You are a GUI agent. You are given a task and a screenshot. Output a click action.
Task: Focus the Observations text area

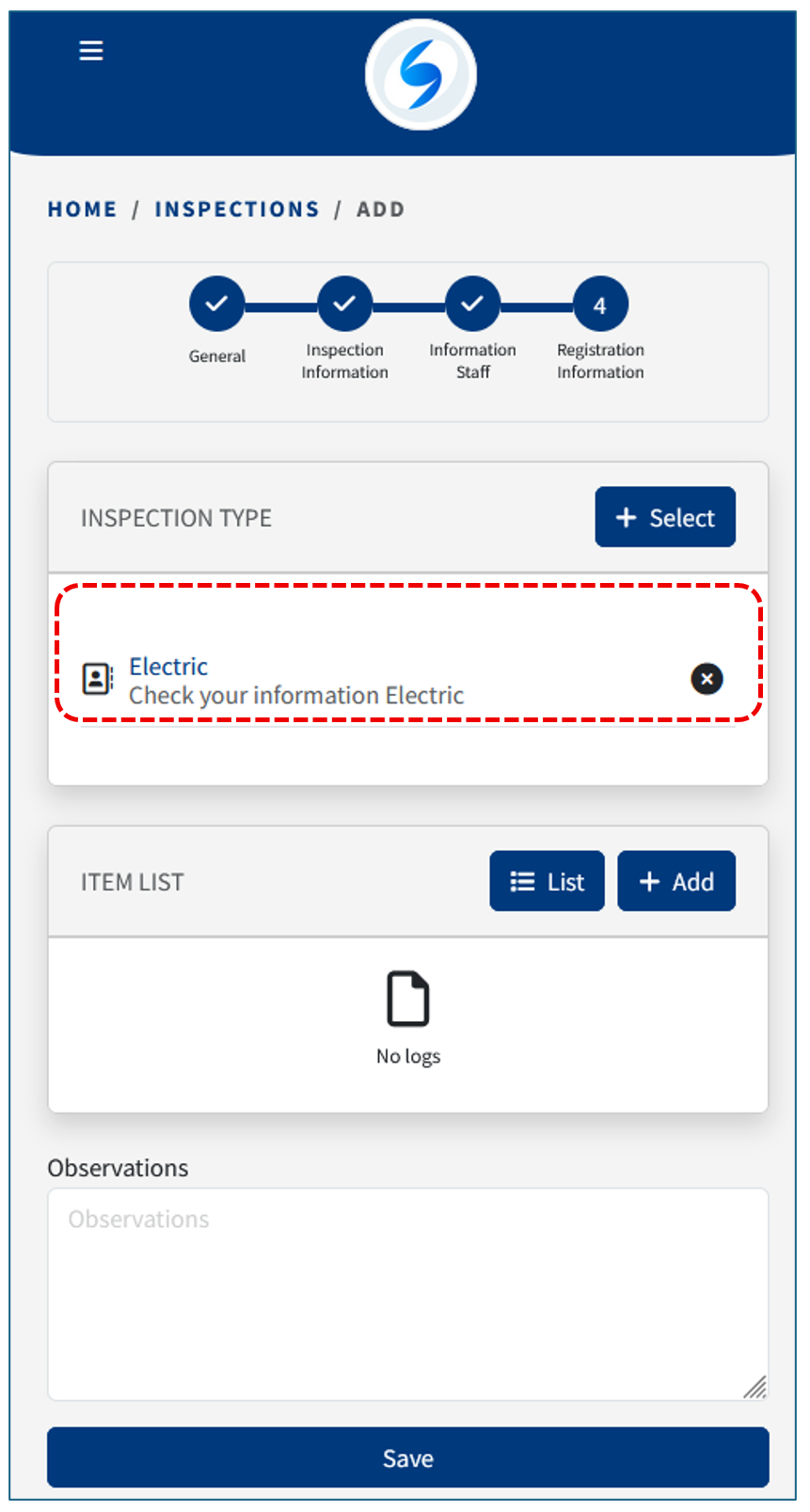tap(407, 1294)
